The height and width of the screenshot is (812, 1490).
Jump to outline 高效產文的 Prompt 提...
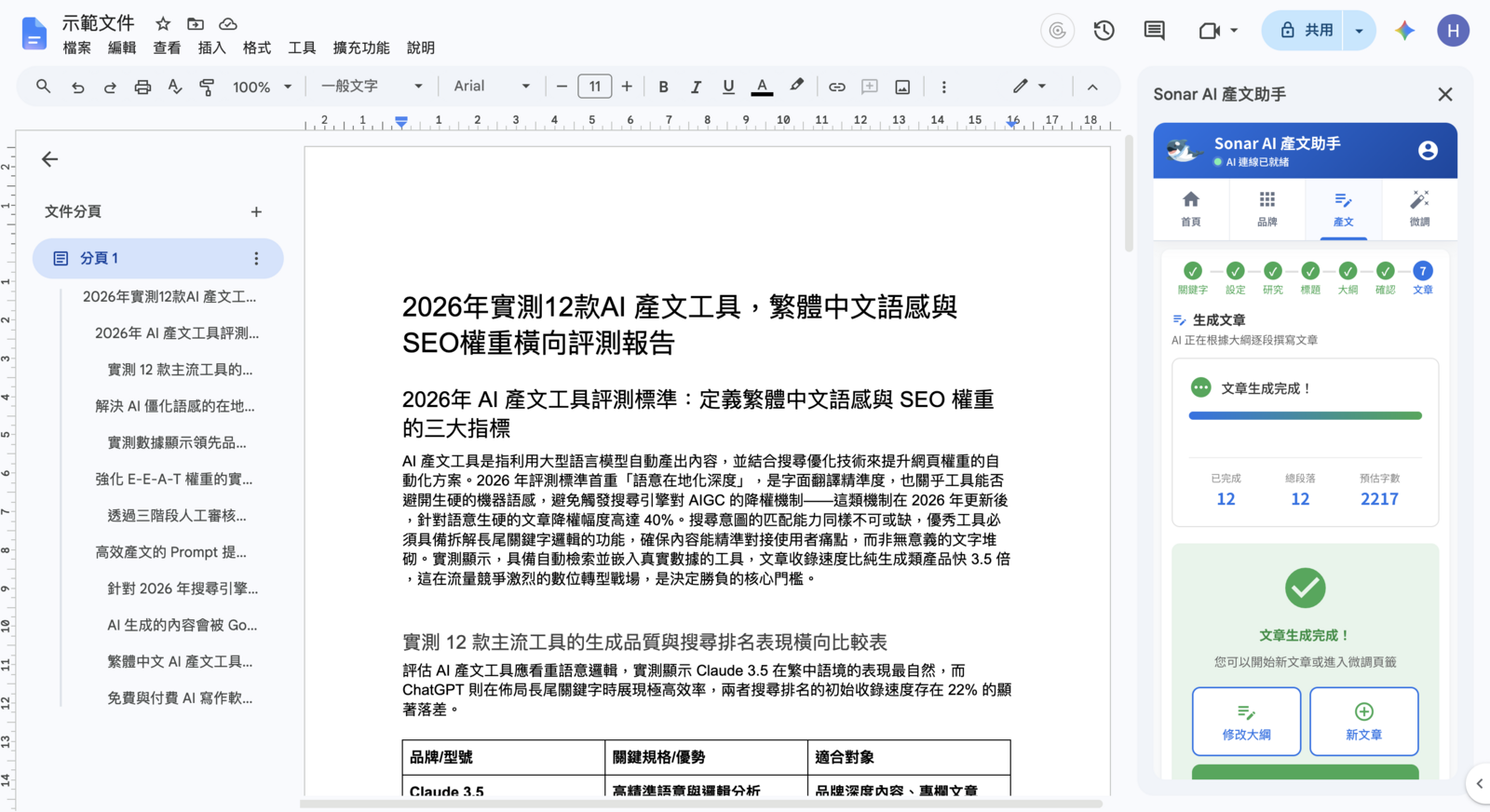[171, 552]
